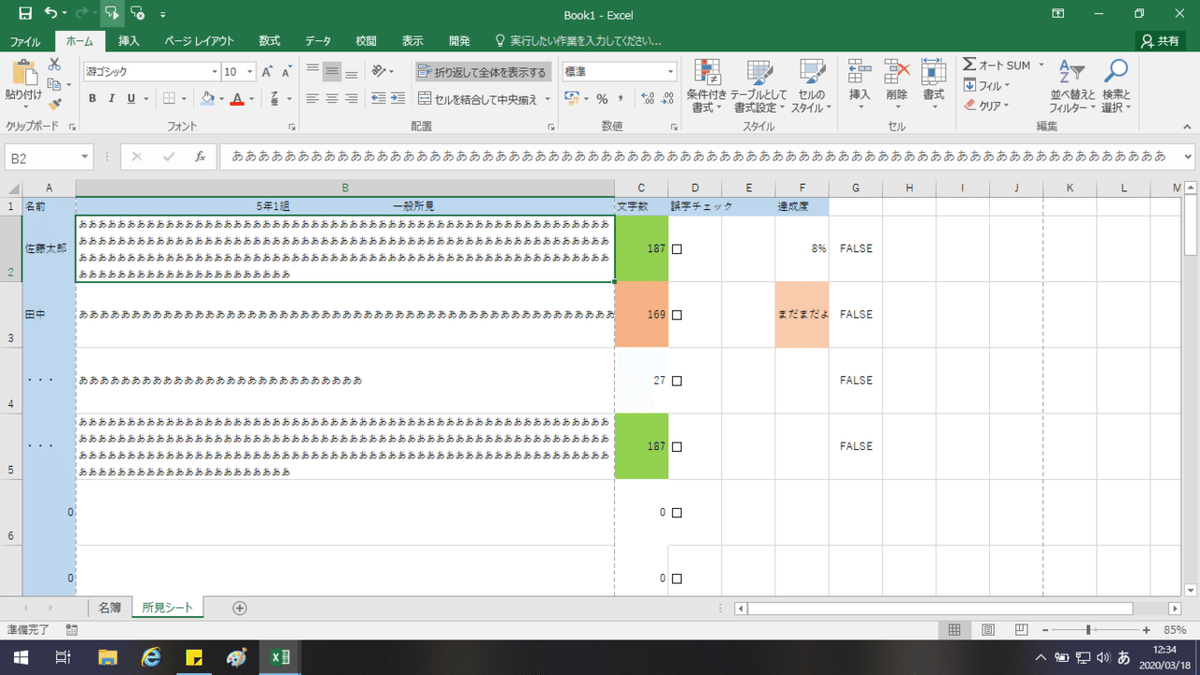Switch to Page Layout view in status bar
The width and height of the screenshot is (1200, 675).
click(x=988, y=630)
